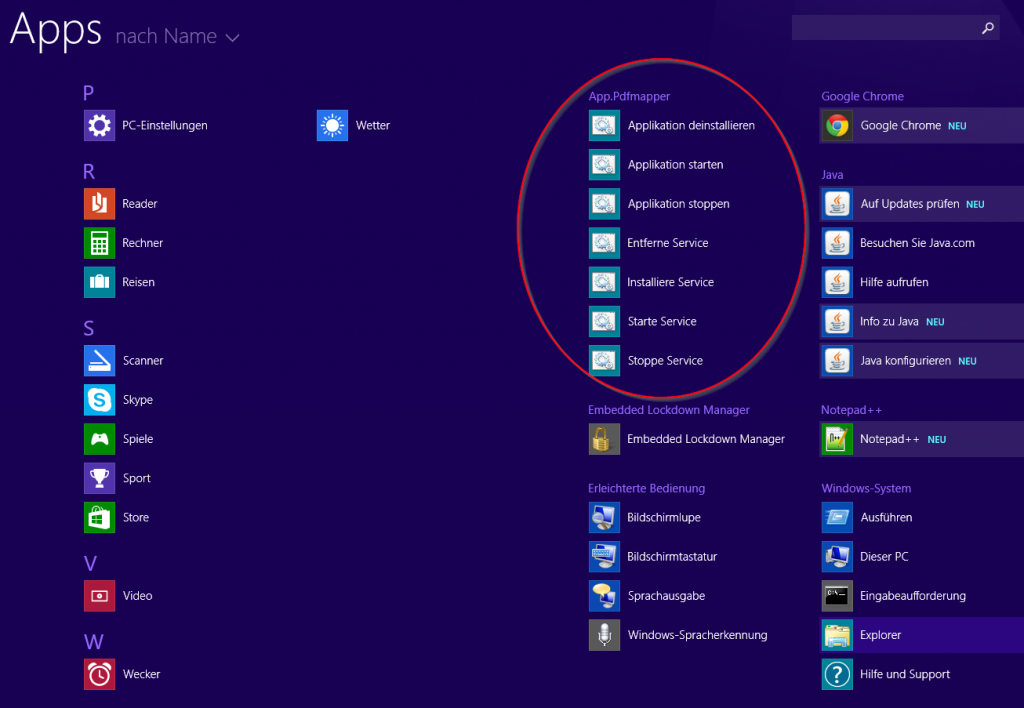This screenshot has height=708, width=1024.
Task: Launch the Wecker alarm clock icon
Action: click(x=99, y=674)
